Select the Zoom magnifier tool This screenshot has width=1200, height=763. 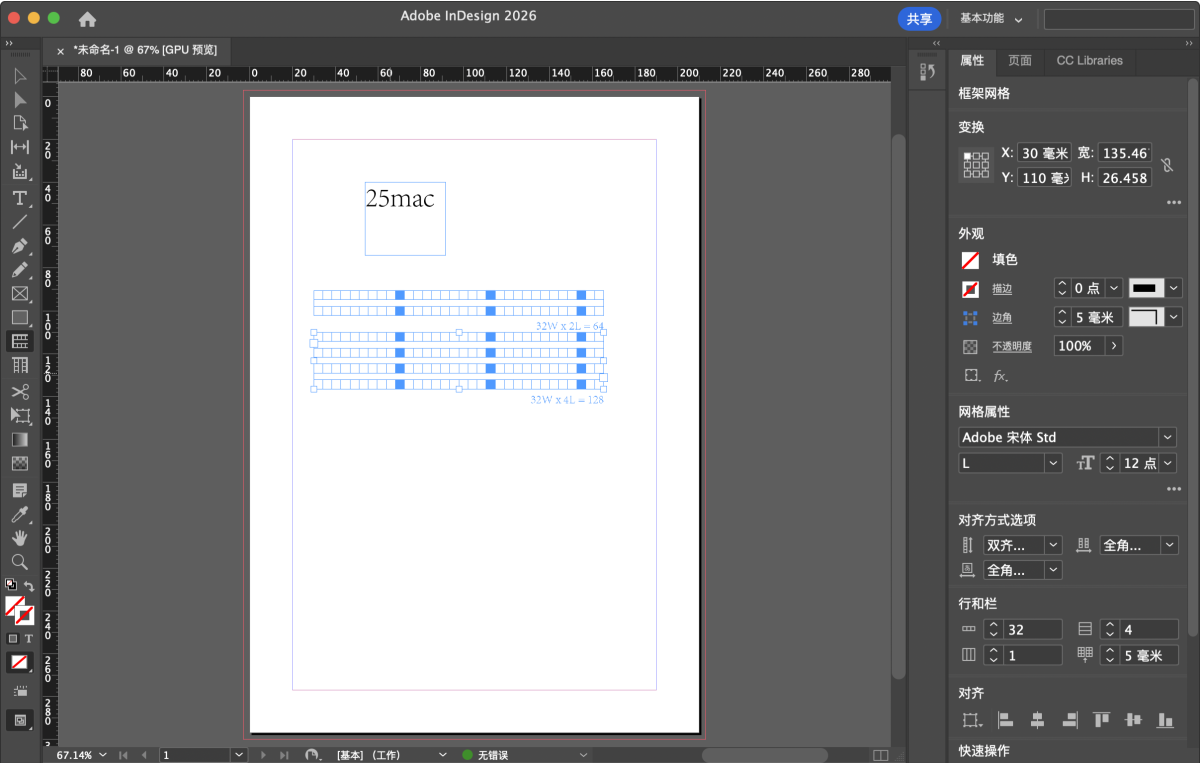click(x=19, y=562)
